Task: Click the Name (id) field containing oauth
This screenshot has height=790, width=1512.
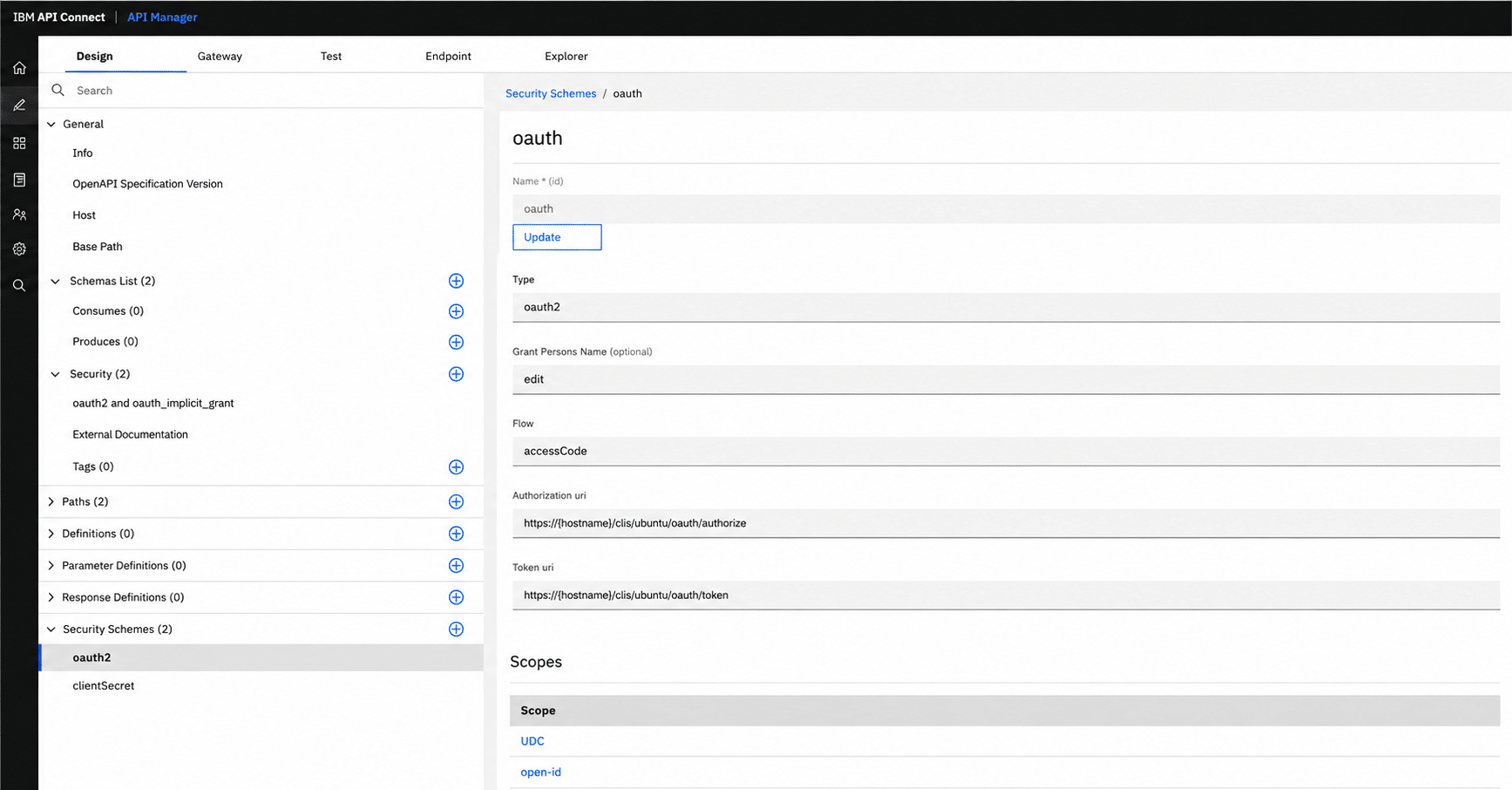Action: point(1006,209)
